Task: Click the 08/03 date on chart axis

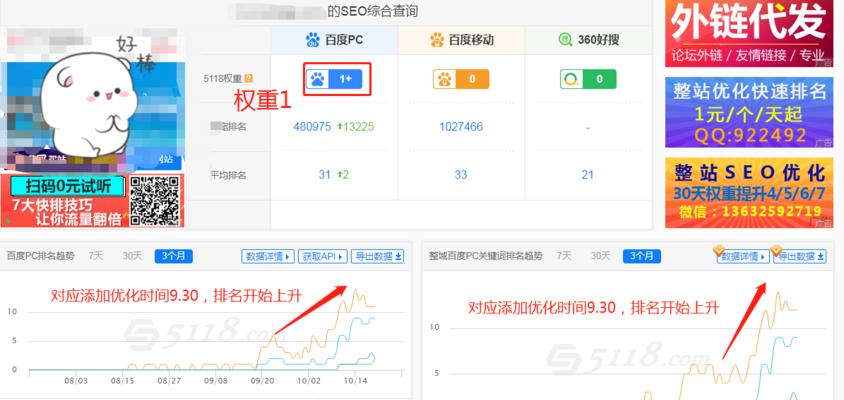Action: [76, 381]
